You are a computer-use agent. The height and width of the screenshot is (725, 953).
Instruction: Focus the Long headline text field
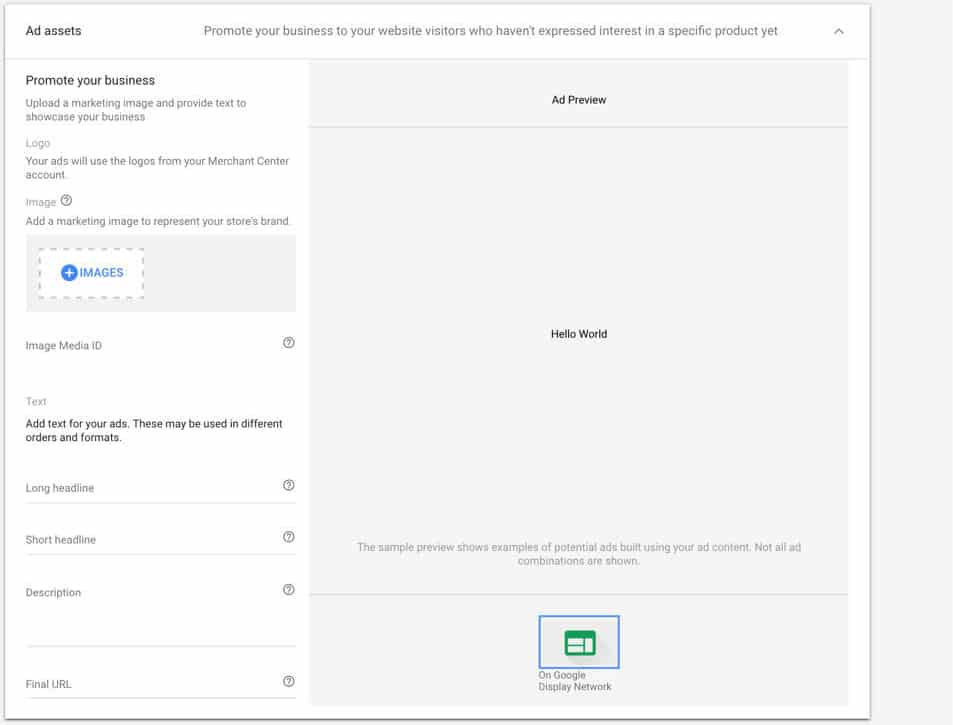(x=152, y=489)
